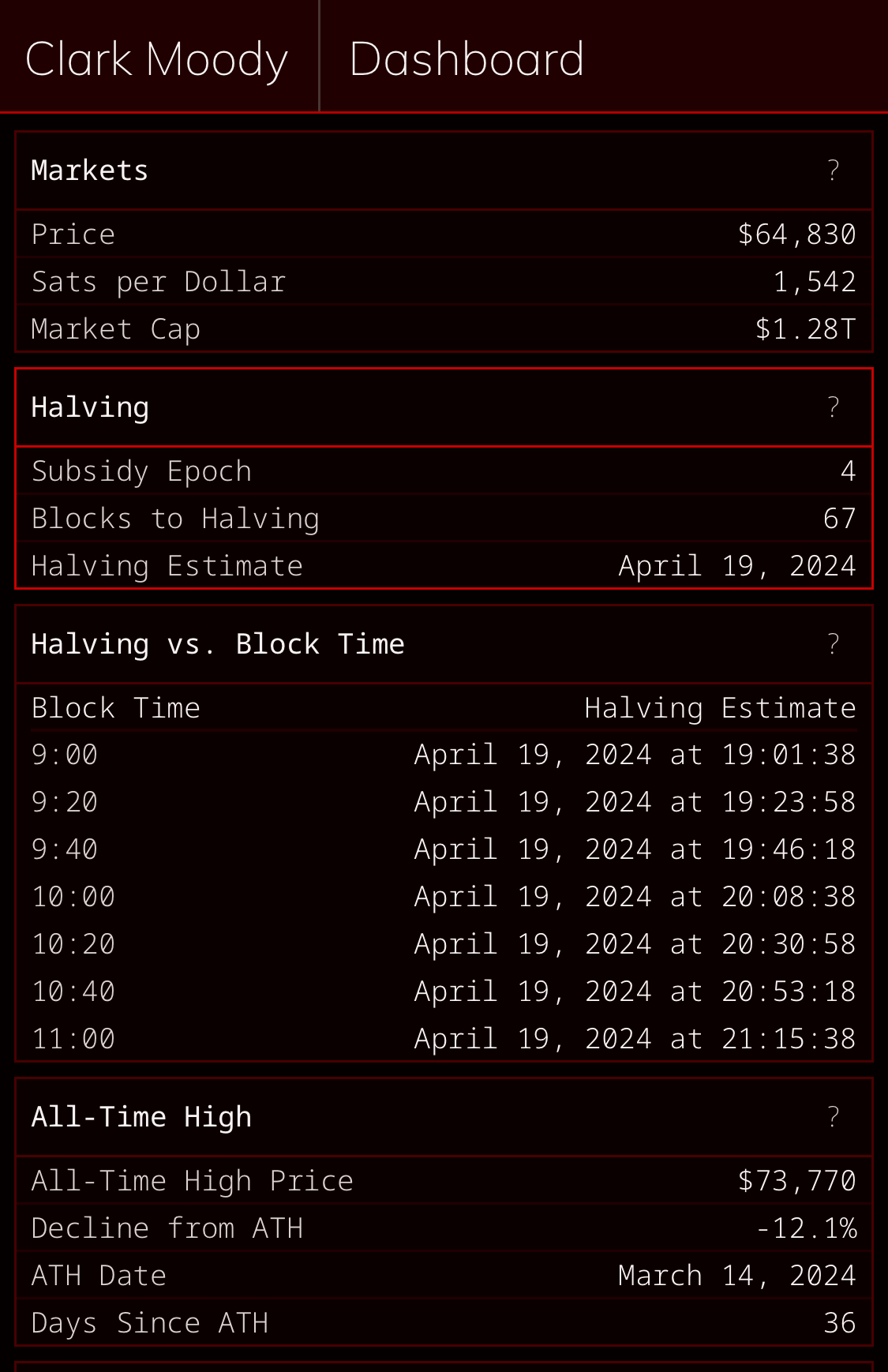Click the All-Time High panel header
The image size is (888, 1372).
[x=141, y=1117]
